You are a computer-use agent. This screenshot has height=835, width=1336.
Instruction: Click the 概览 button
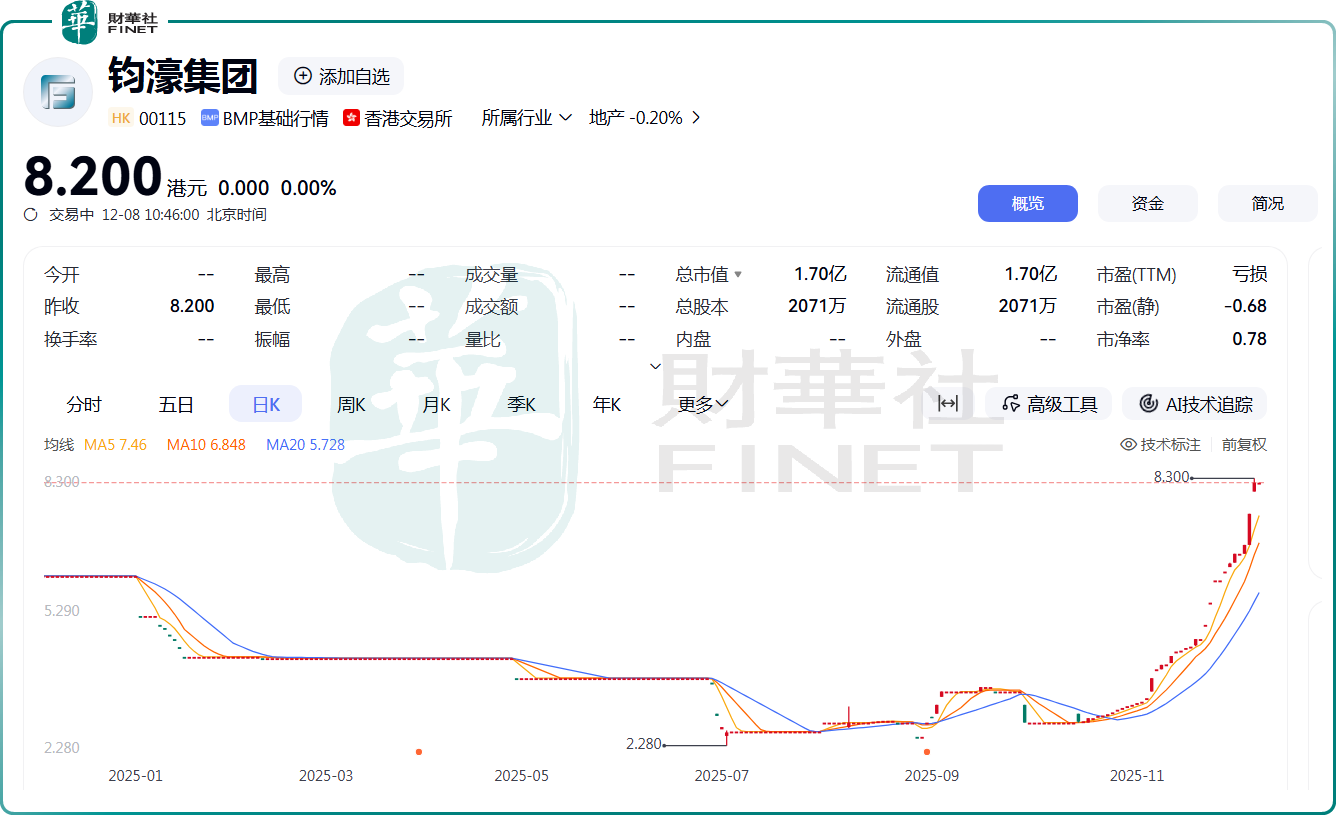pos(1028,203)
